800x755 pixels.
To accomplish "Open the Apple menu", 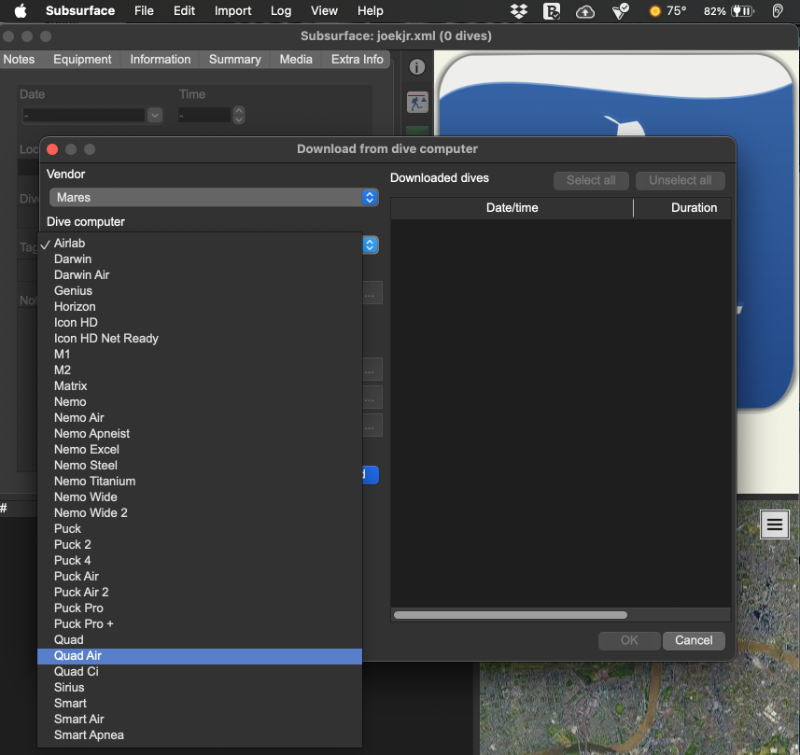I will 20,11.
